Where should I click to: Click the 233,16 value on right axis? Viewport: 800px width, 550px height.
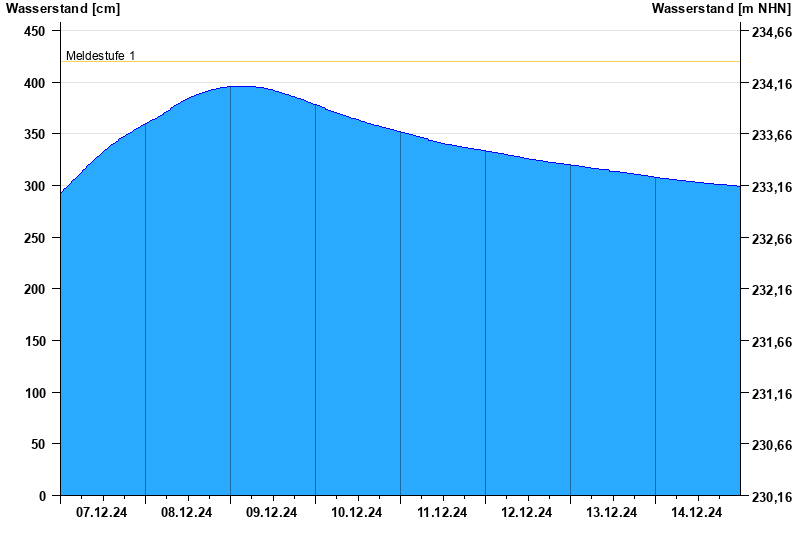[x=772, y=187]
